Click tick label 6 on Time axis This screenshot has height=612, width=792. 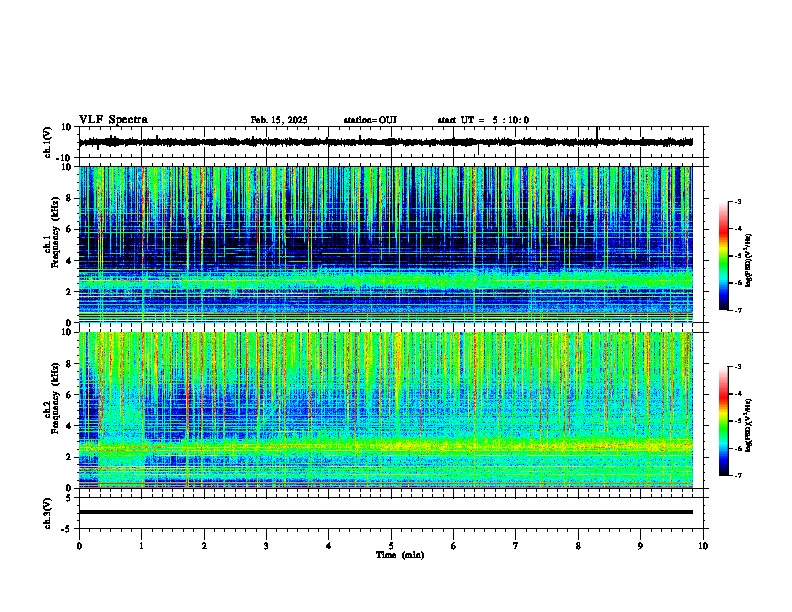454,546
